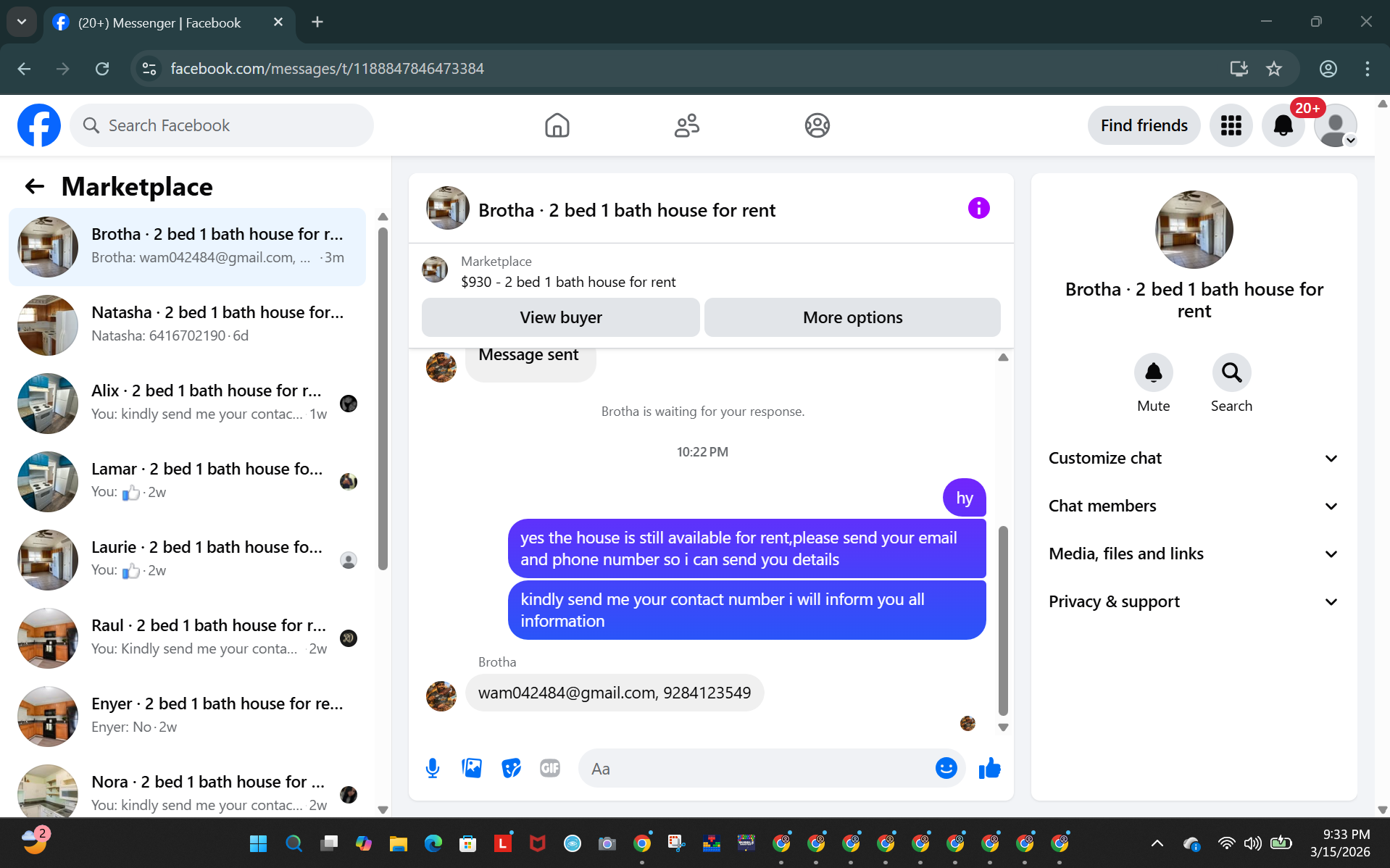View site information icon in address bar
Screen dimensions: 1390x868
pyautogui.click(x=149, y=68)
